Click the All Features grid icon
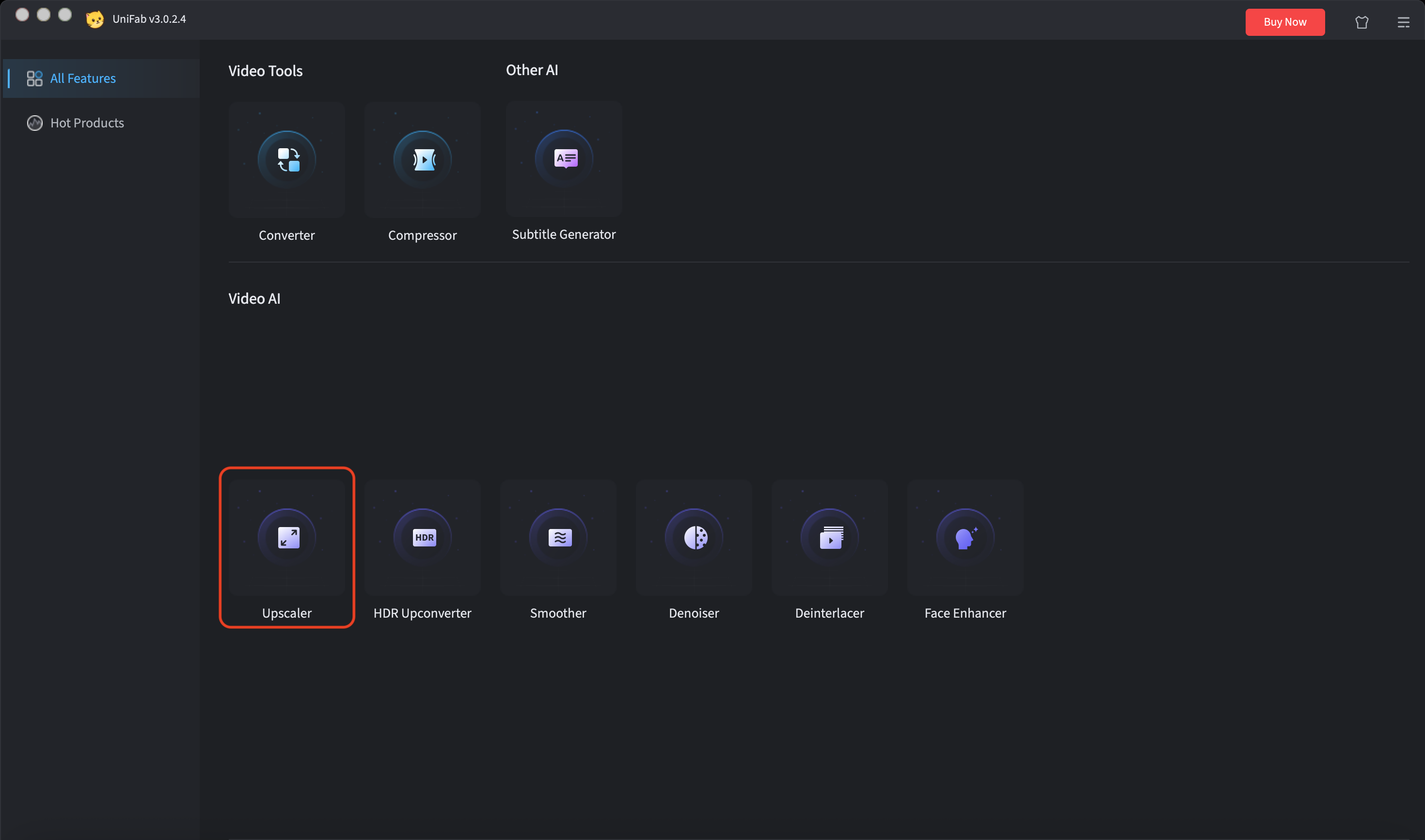This screenshot has height=840, width=1425. tap(34, 78)
